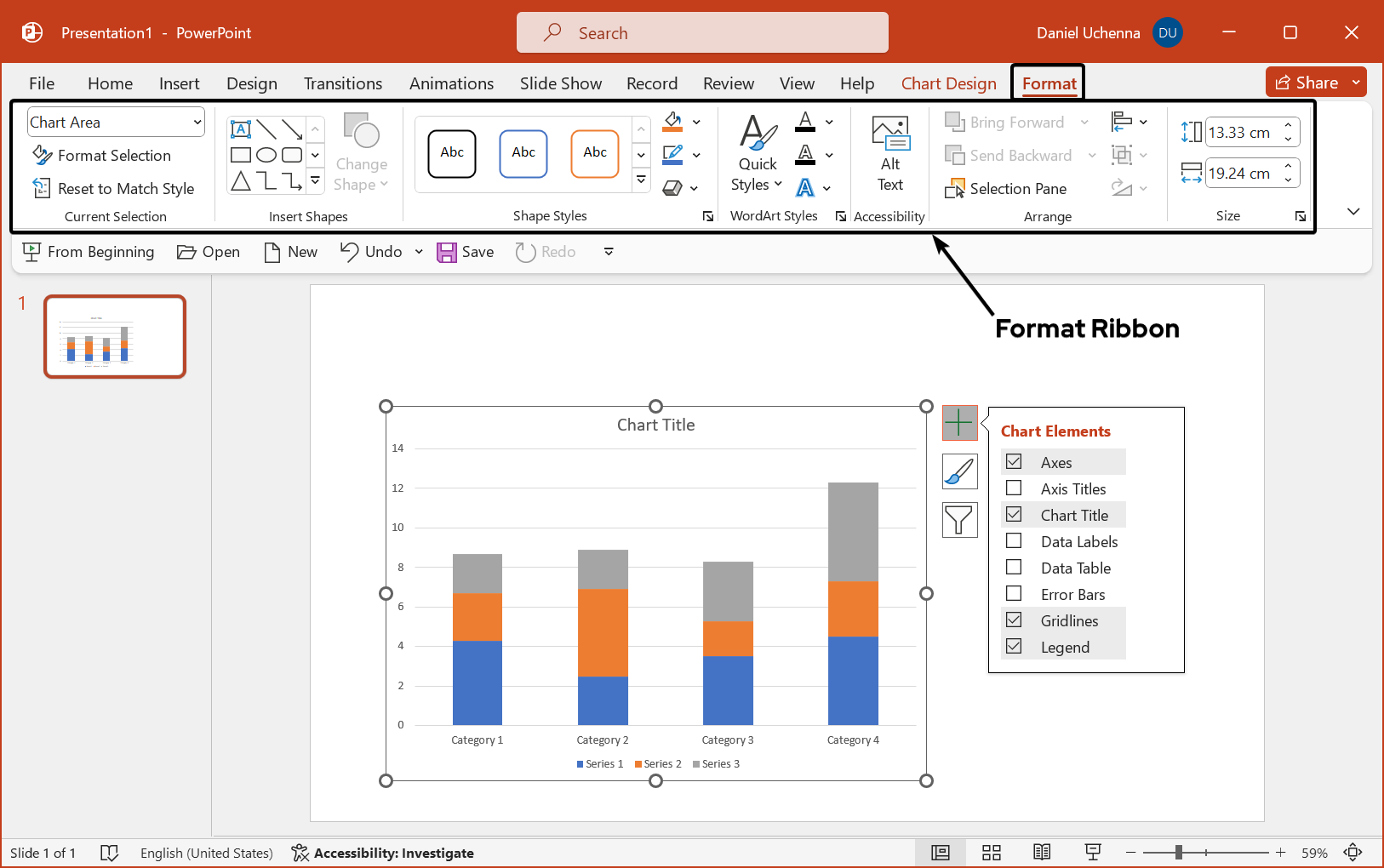Open the Change Shape tool
This screenshot has height=868, width=1384.
click(361, 156)
